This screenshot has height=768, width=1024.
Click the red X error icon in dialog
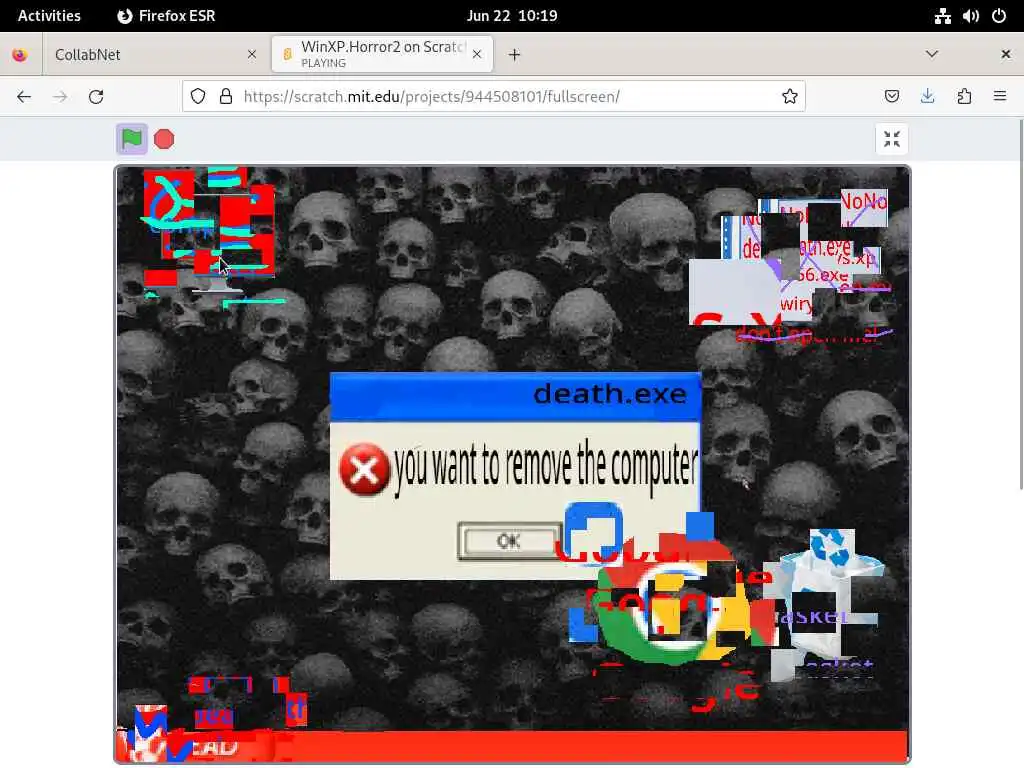pyautogui.click(x=364, y=469)
